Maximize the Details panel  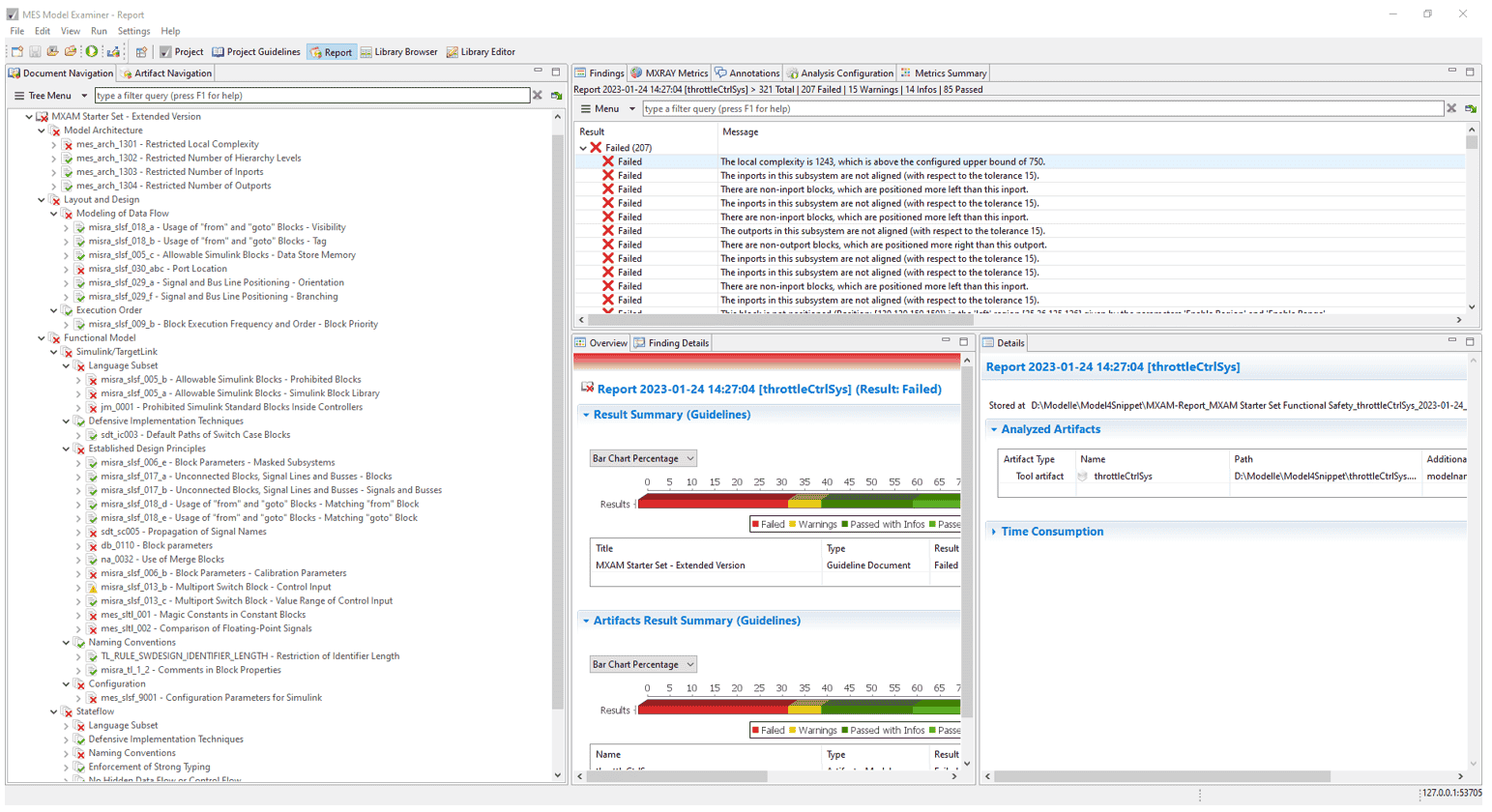1470,341
